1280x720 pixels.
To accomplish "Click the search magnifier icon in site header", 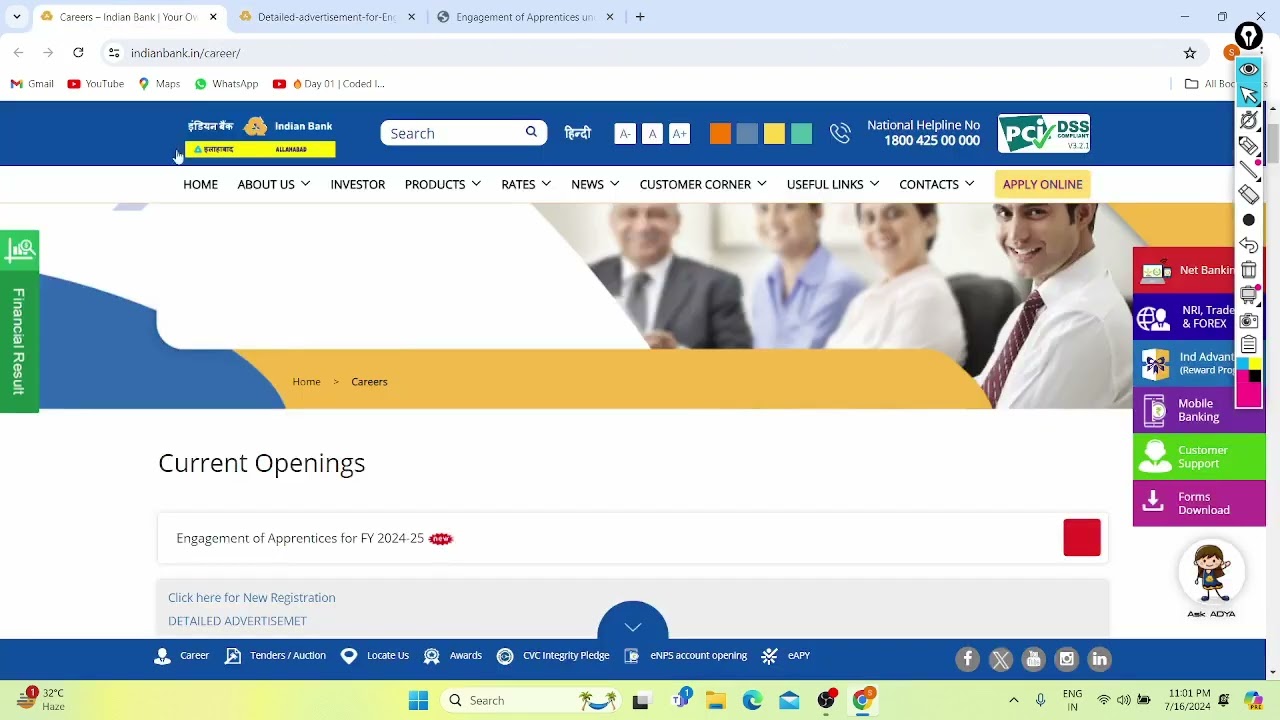I will point(531,132).
